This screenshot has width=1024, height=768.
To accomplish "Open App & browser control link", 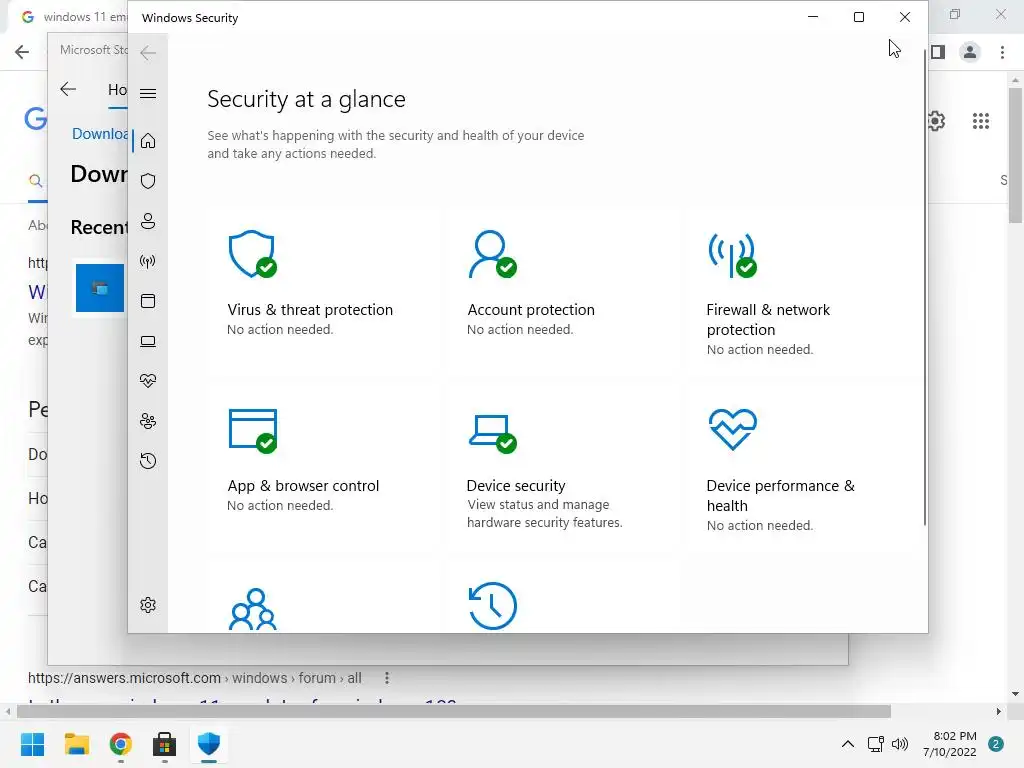I will (303, 486).
